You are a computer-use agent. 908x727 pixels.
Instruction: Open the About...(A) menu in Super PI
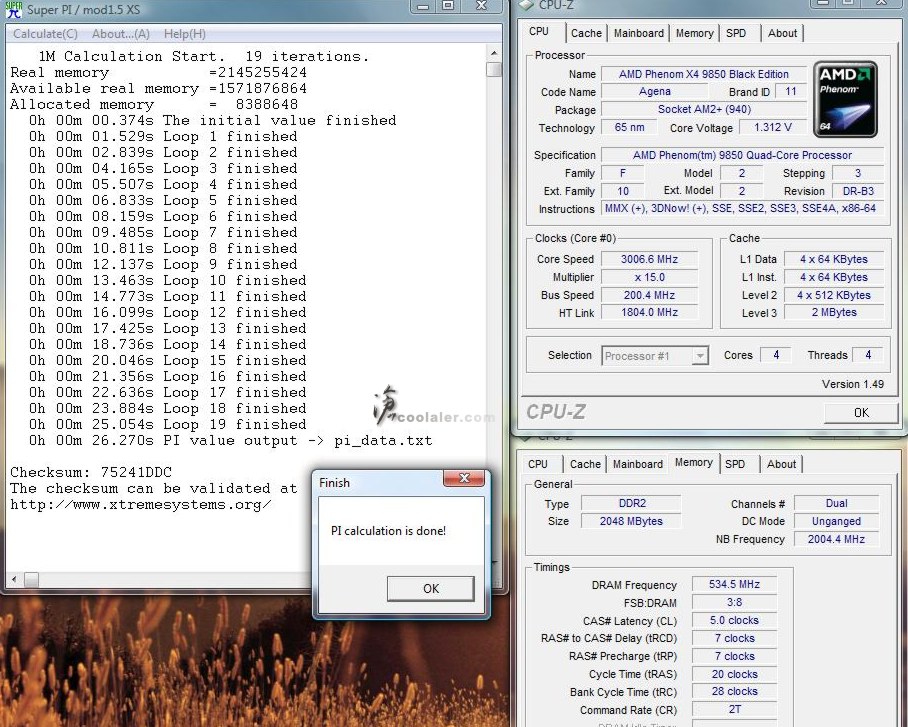click(x=120, y=34)
